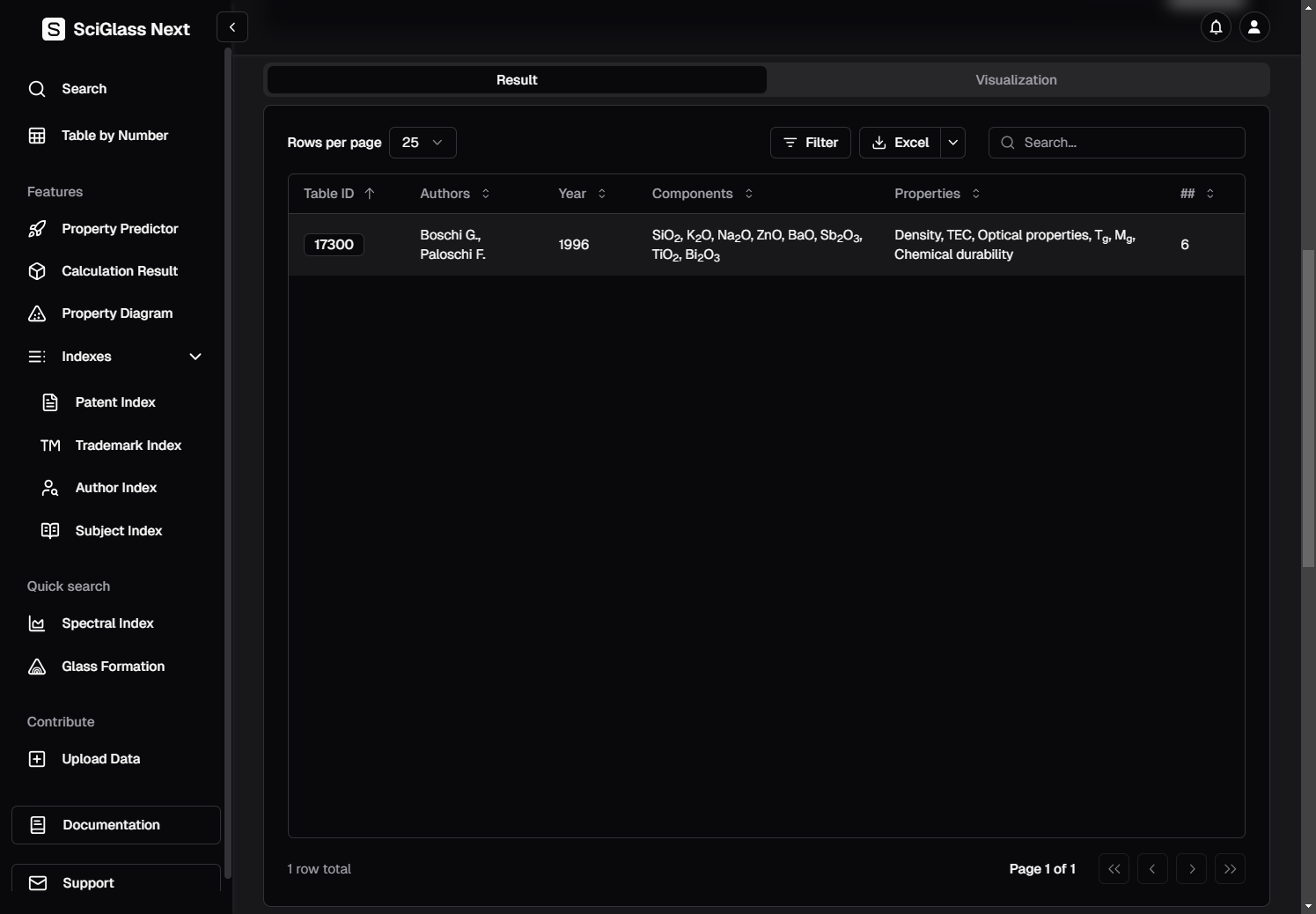Viewport: 1316px width, 914px height.
Task: Click the notifications bell icon
Action: point(1216,27)
